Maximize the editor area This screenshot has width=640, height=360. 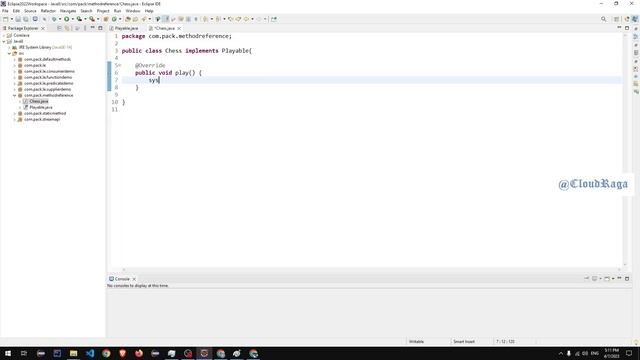[x=627, y=28]
